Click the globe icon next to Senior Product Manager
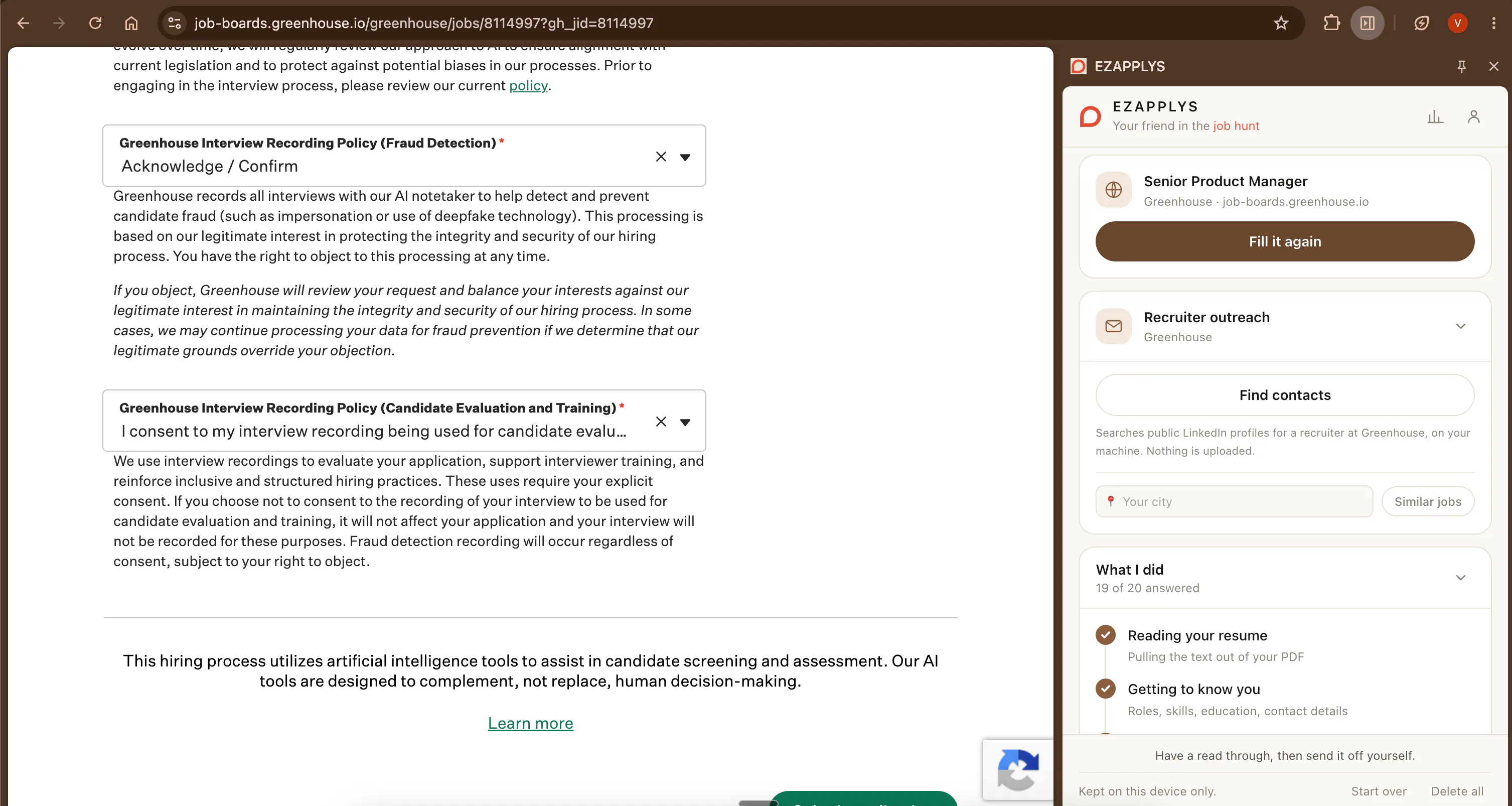 tap(1114, 190)
